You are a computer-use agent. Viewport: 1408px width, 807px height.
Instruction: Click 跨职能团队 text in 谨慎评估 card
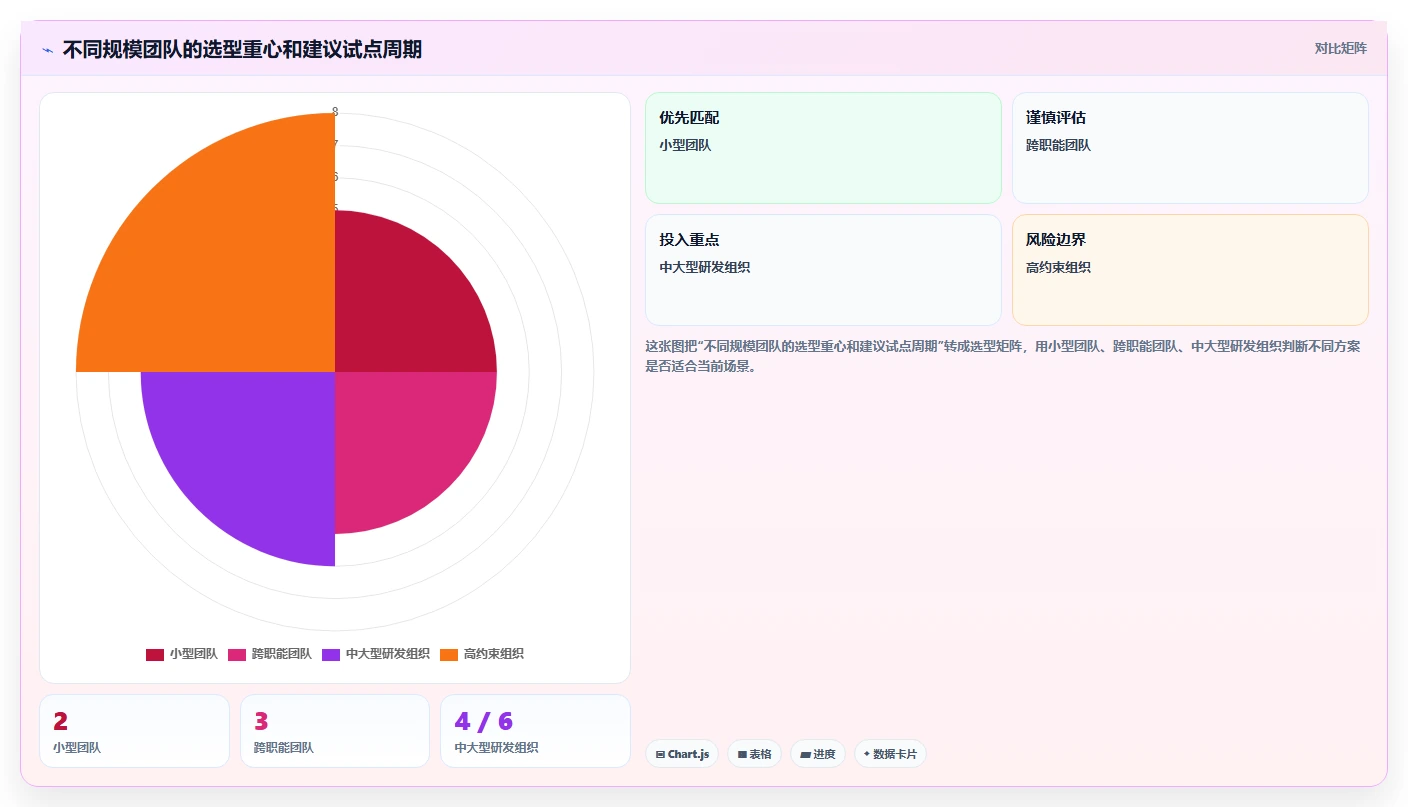(1058, 145)
